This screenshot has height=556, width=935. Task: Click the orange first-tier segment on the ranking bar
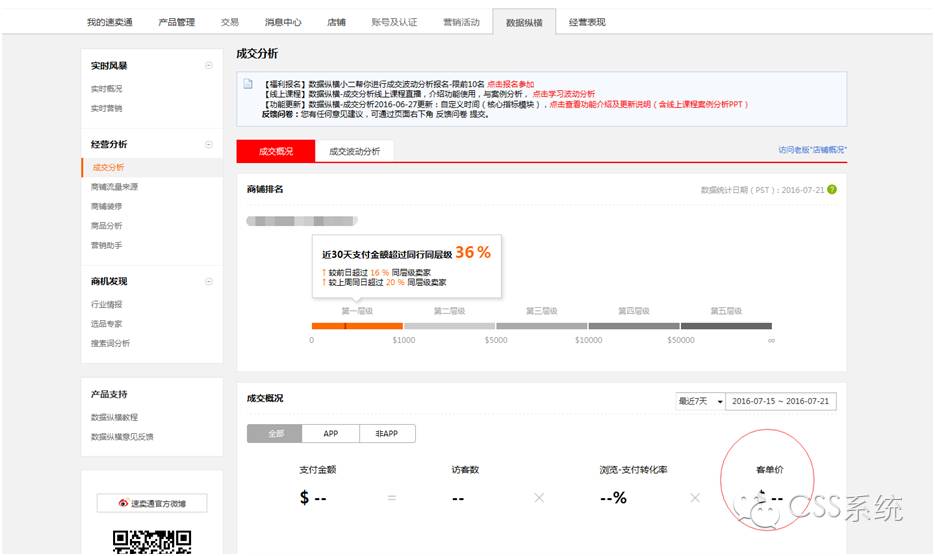[x=357, y=326]
